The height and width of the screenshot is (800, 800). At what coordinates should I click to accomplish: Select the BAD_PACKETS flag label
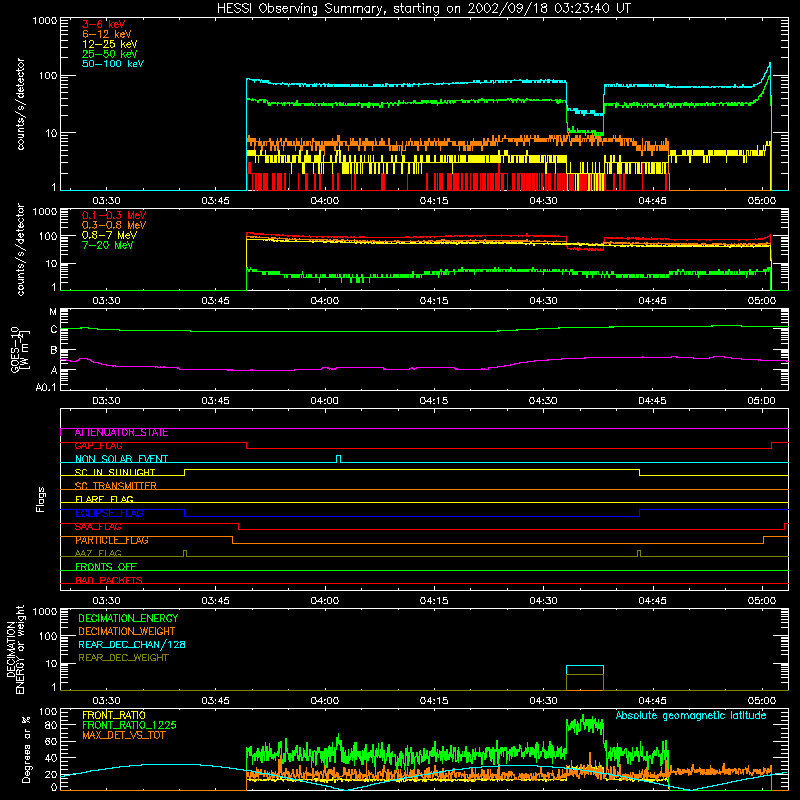(x=109, y=580)
